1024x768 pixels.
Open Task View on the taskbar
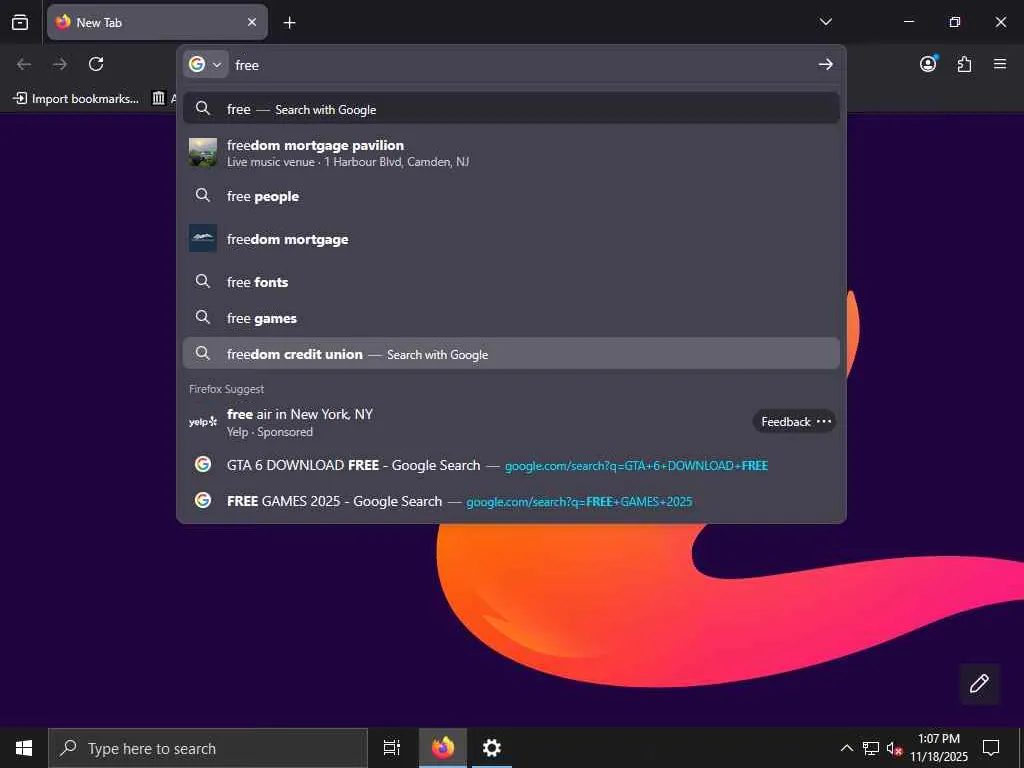(x=392, y=748)
